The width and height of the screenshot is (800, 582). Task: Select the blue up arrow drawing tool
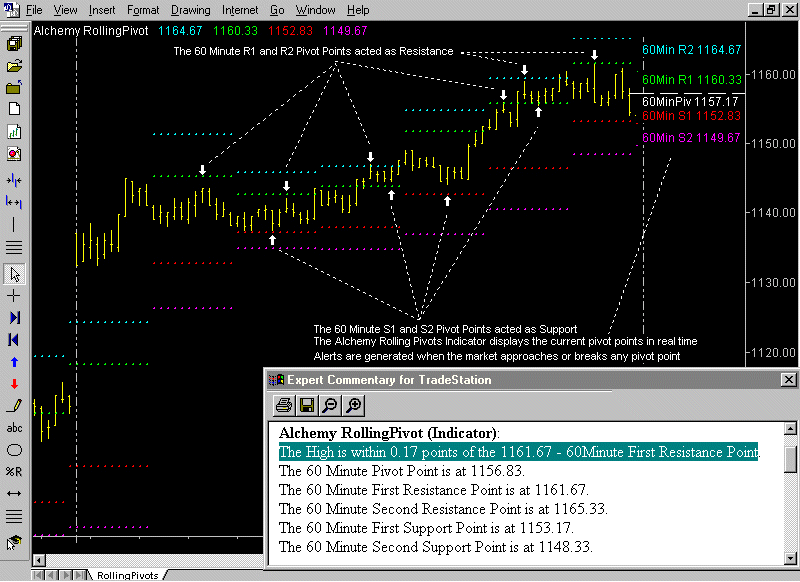click(14, 362)
